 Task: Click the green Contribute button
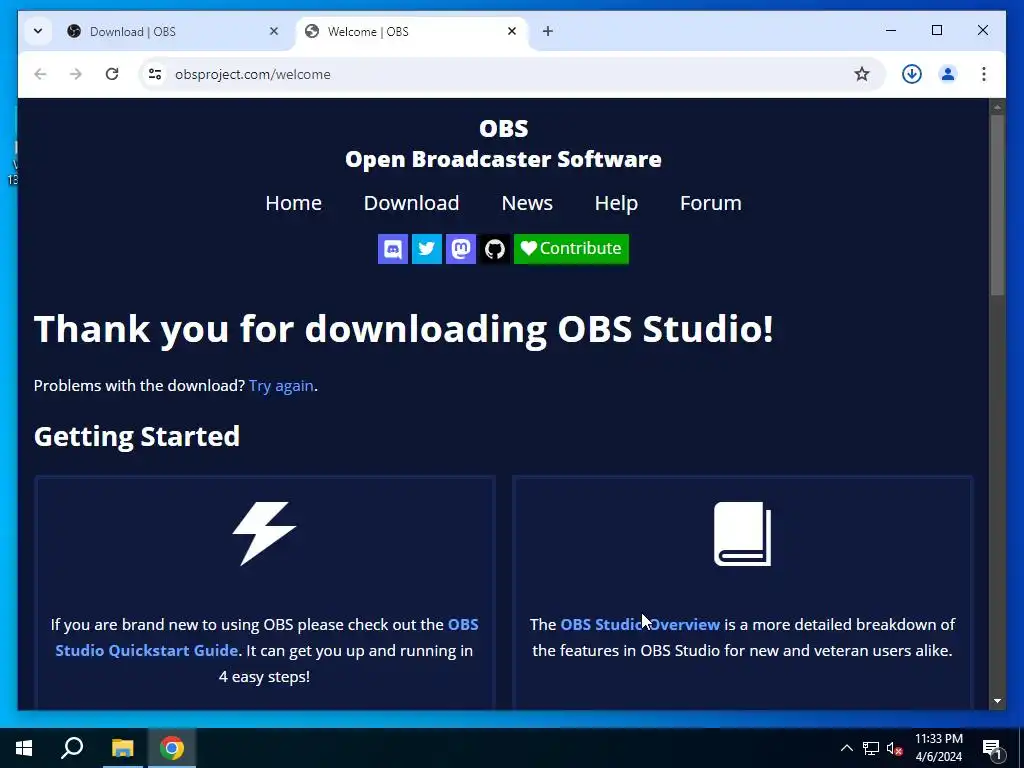click(571, 249)
